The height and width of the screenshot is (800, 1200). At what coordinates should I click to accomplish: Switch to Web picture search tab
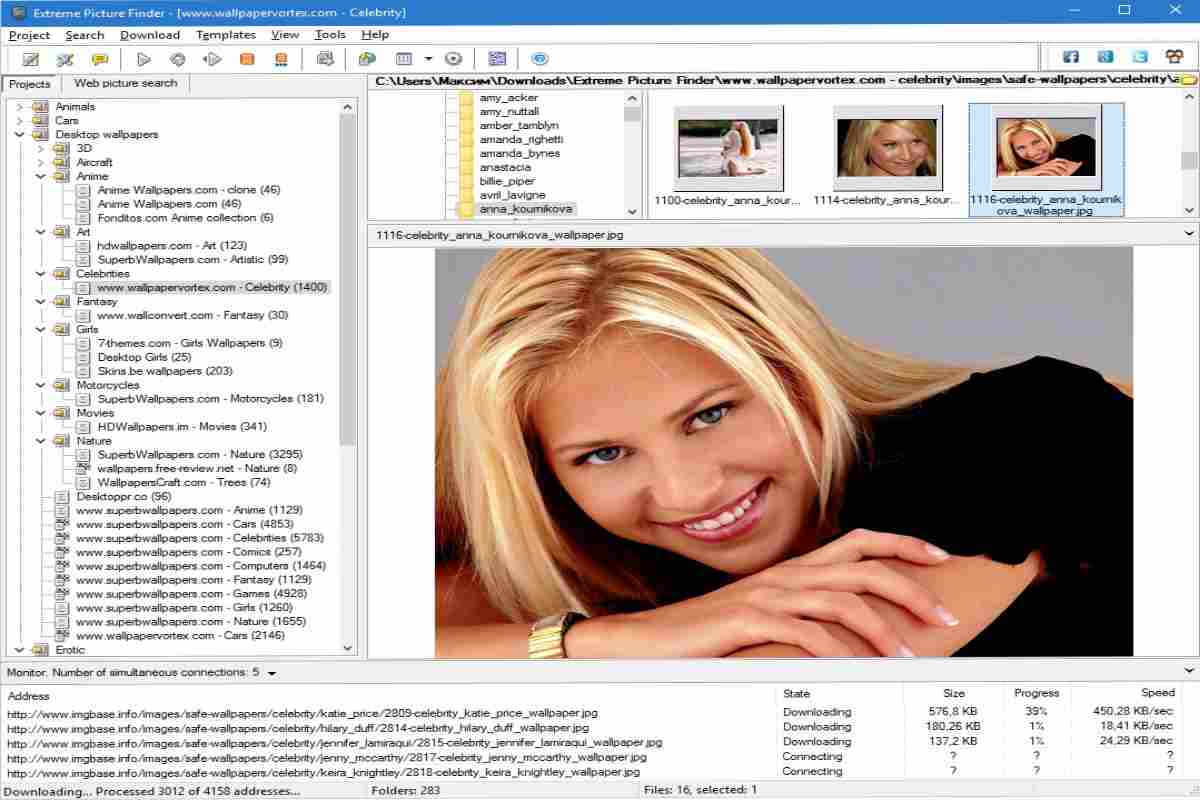[x=125, y=83]
